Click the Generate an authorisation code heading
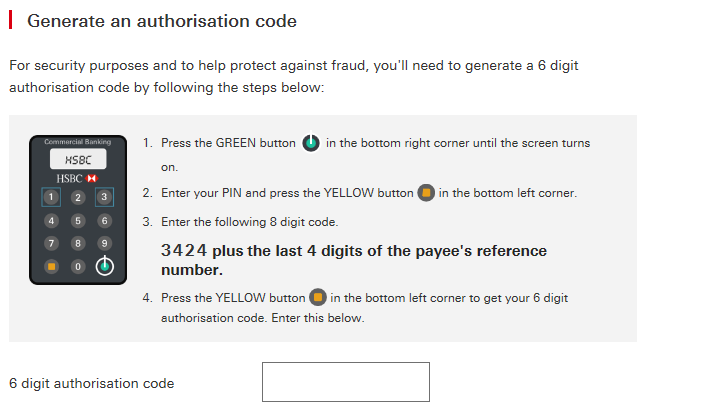Viewport: 722px width, 410px height. [x=162, y=21]
